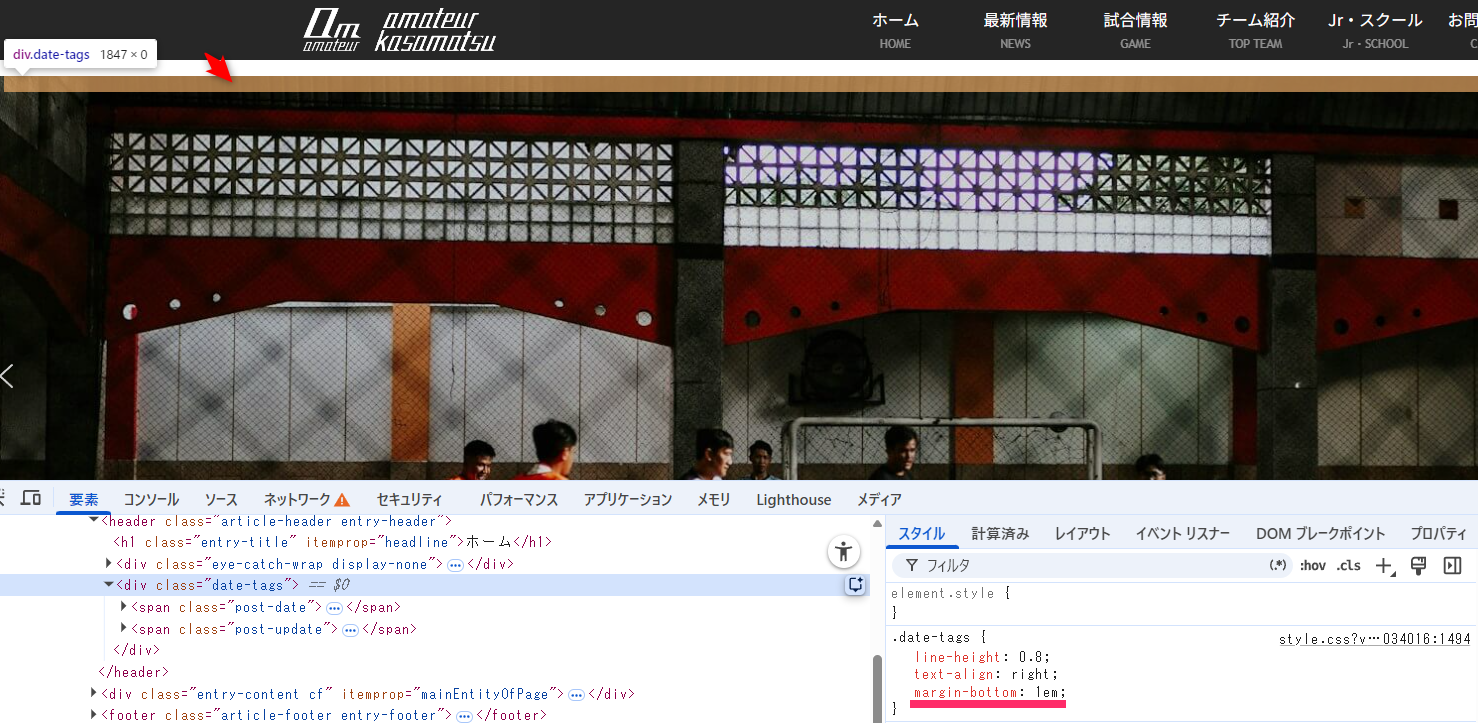The height and width of the screenshot is (723, 1478).
Task: Toggle the computed styles sidebar icon
Action: click(x=1452, y=566)
